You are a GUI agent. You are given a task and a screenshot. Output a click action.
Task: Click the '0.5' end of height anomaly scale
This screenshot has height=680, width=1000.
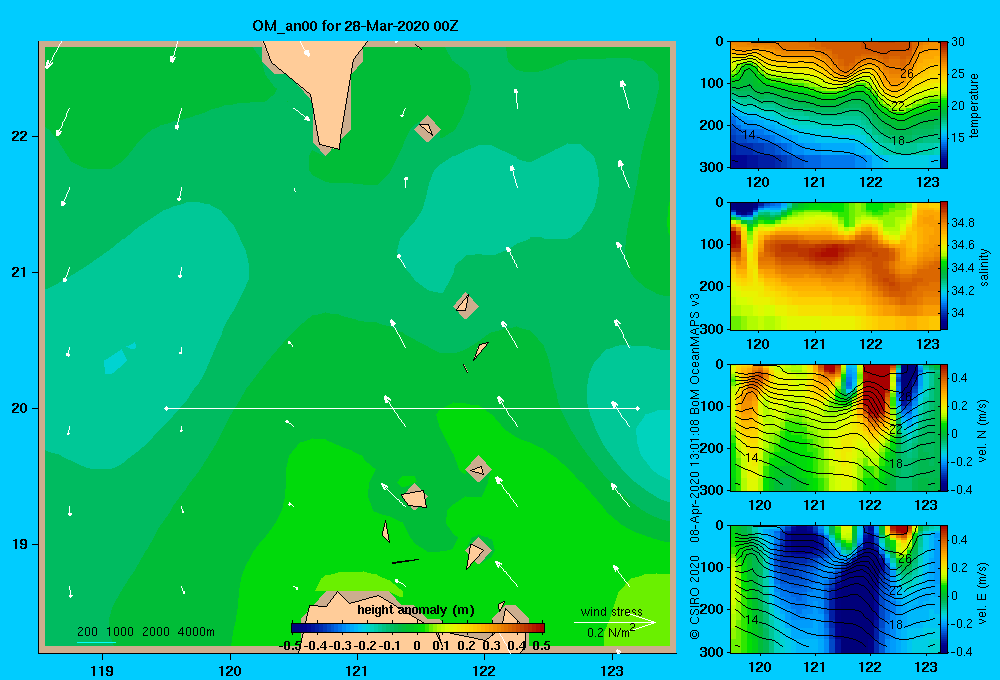541,646
